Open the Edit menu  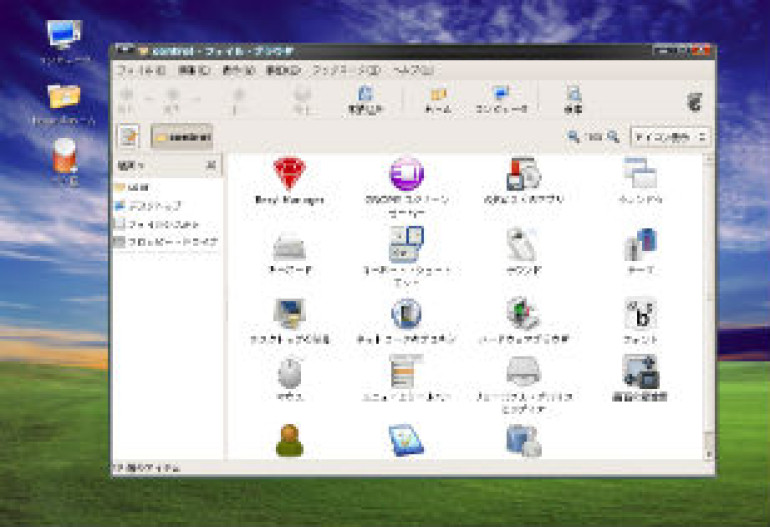point(194,70)
